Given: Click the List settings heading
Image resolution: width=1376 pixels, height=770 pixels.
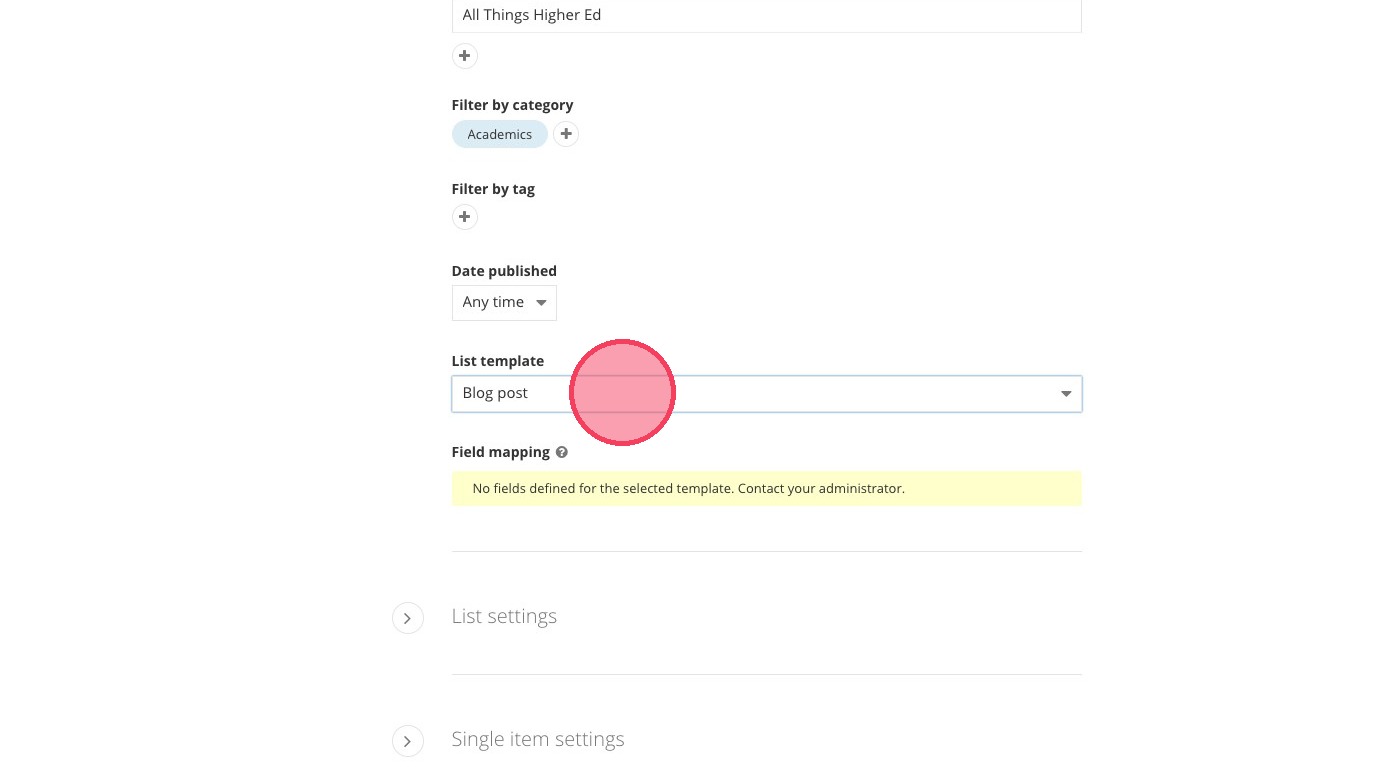Looking at the screenshot, I should (x=504, y=616).
